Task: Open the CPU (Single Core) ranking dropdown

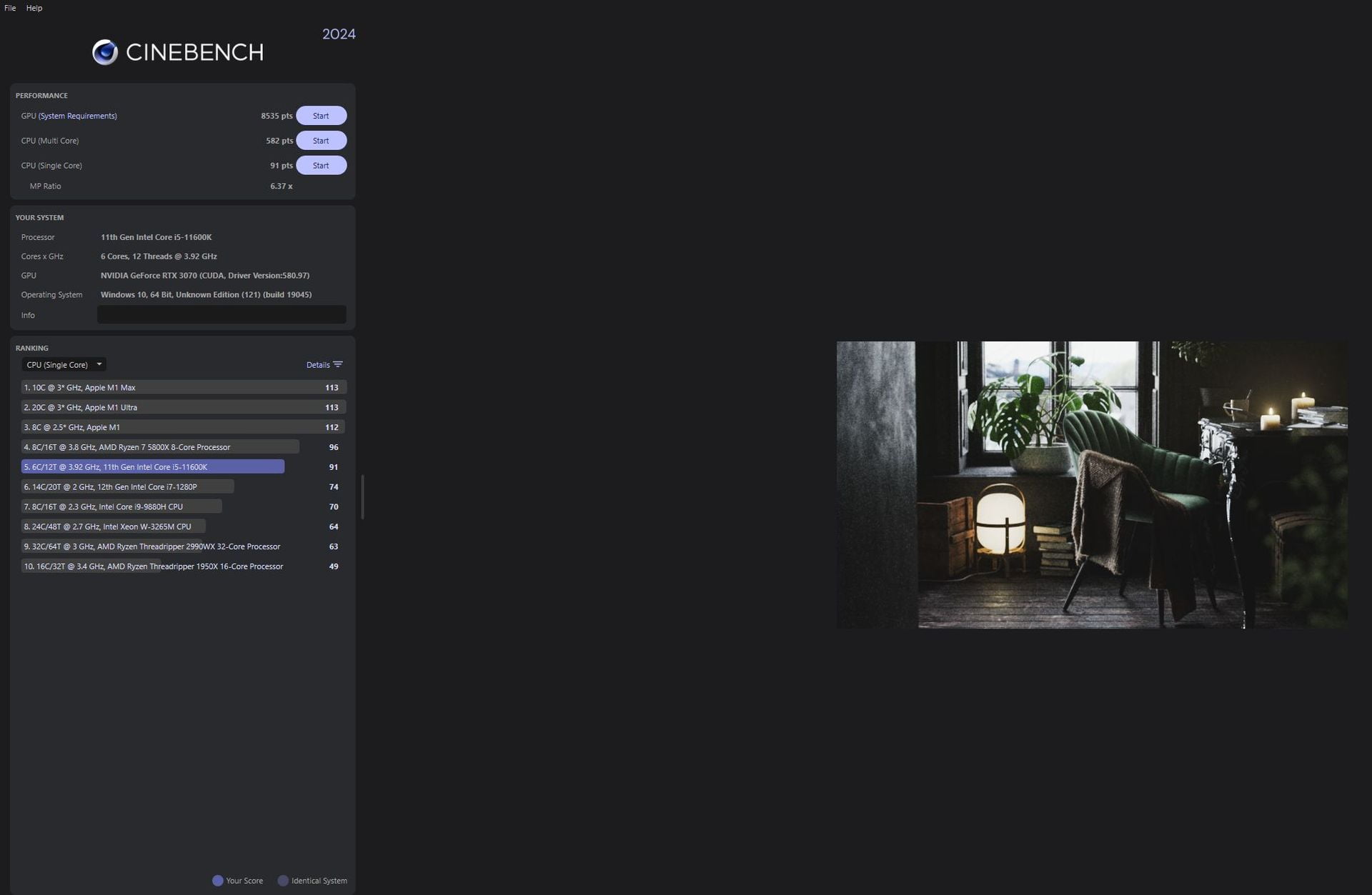Action: coord(64,364)
